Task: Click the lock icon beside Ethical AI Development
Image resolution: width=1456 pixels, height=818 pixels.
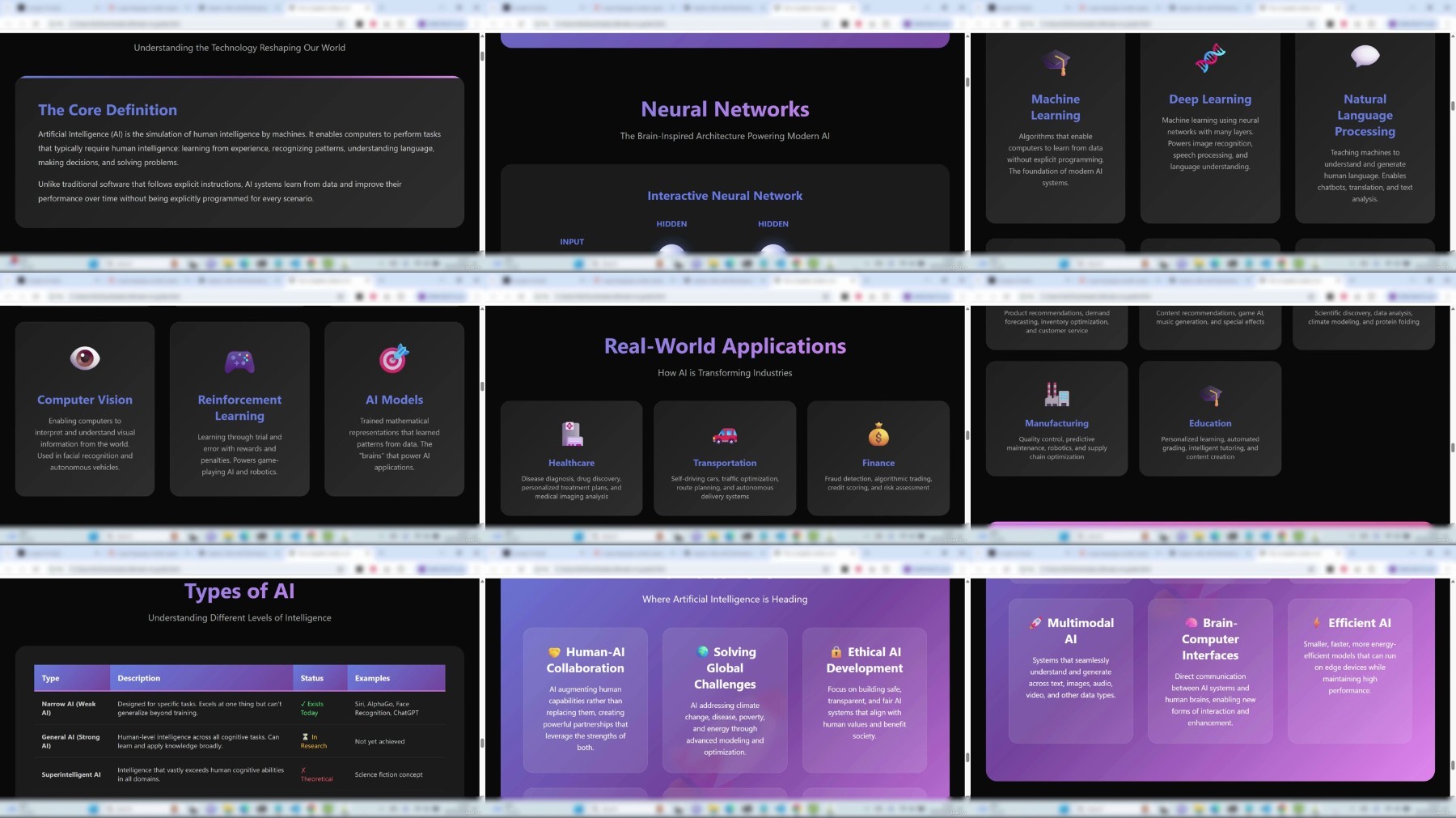Action: (x=836, y=652)
